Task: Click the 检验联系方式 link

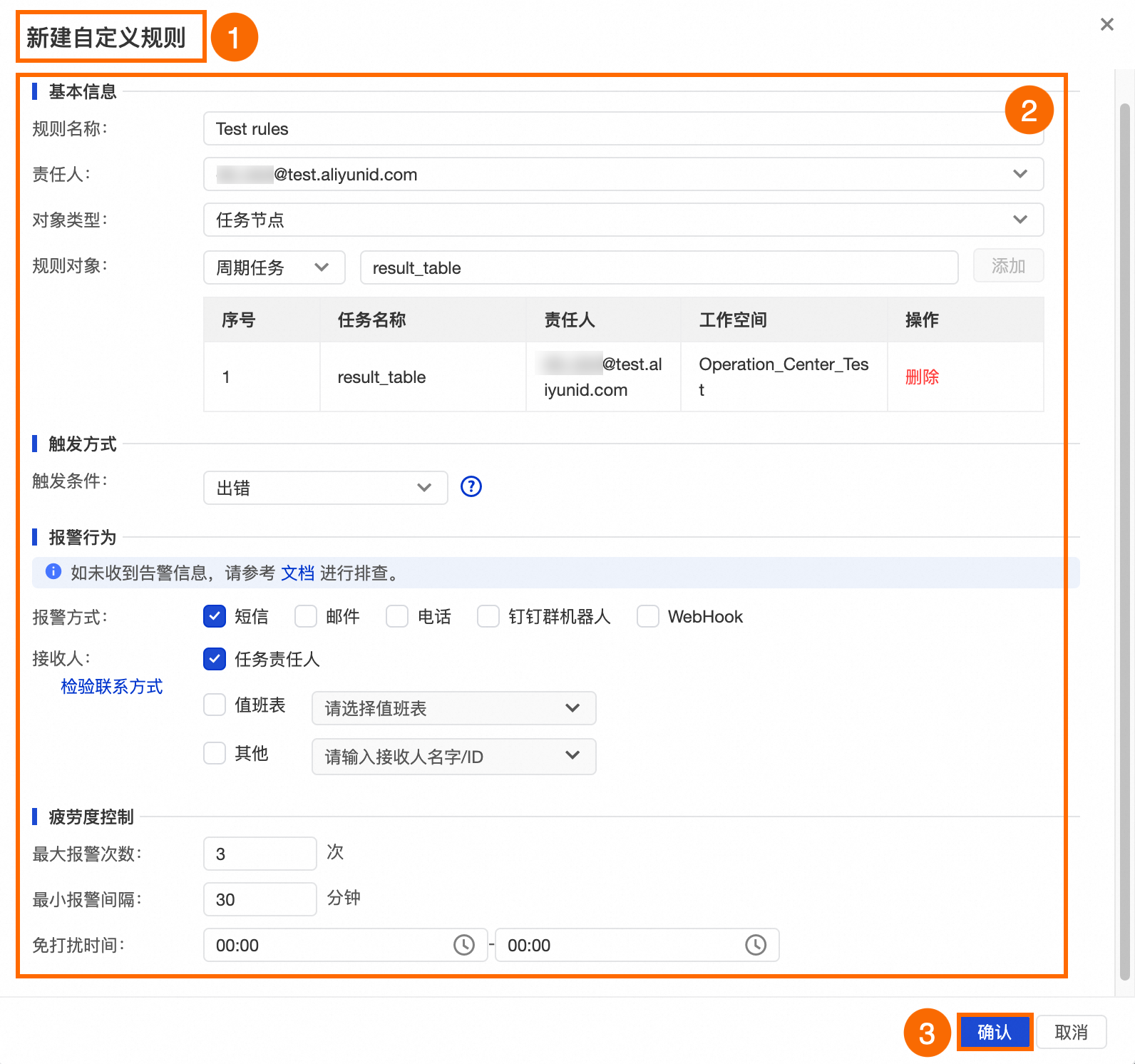Action: click(112, 686)
